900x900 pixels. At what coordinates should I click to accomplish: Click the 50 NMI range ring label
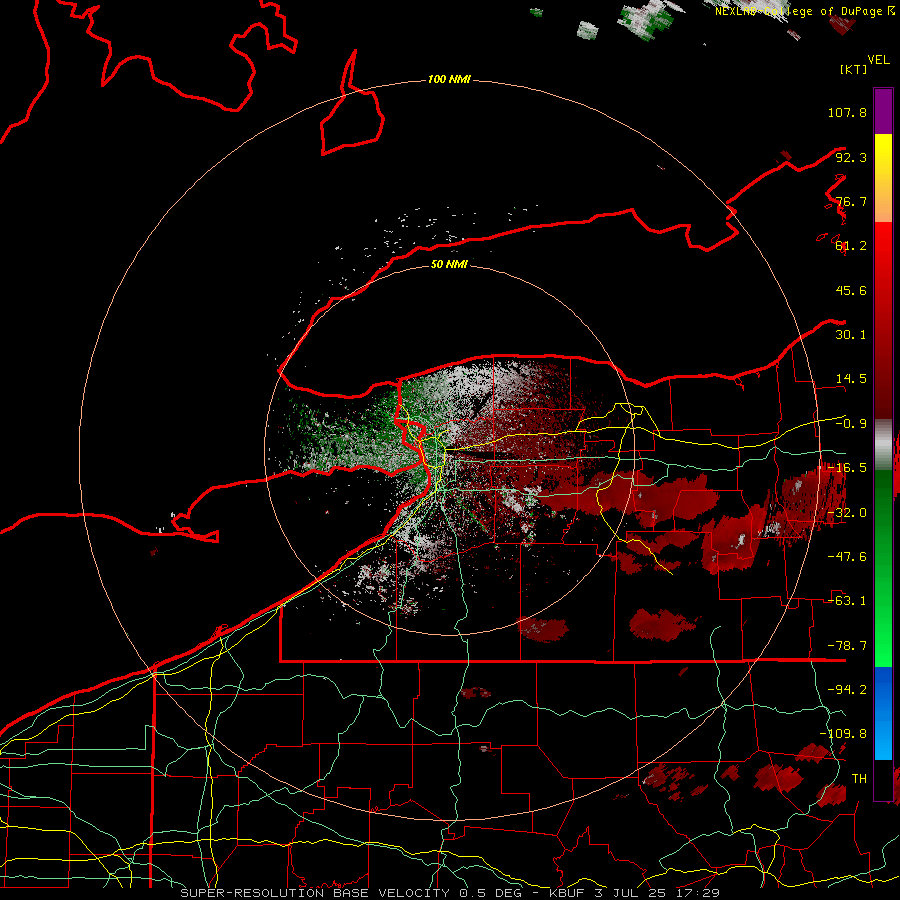pyautogui.click(x=449, y=264)
